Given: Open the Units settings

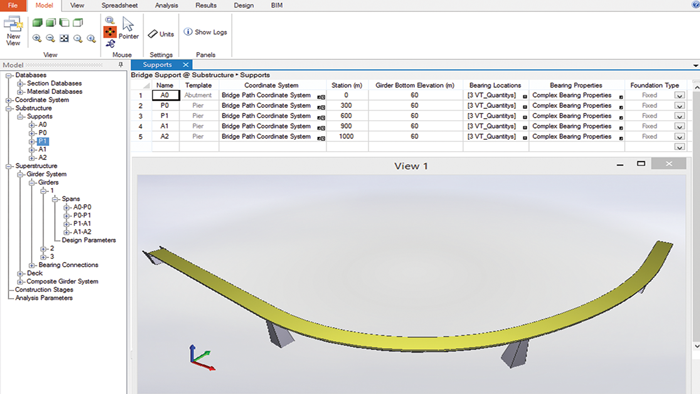Looking at the screenshot, I should coord(161,34).
